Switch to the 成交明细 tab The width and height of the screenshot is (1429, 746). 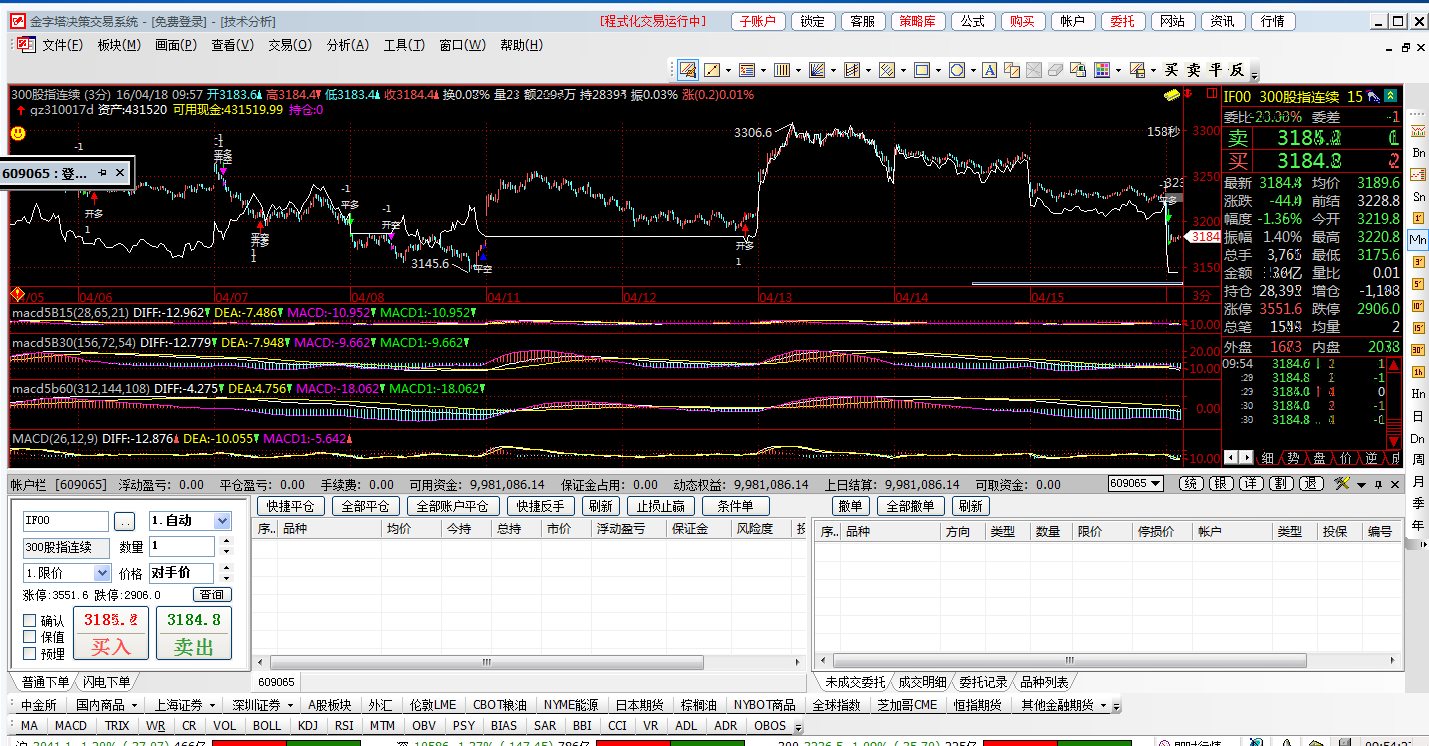pos(921,682)
